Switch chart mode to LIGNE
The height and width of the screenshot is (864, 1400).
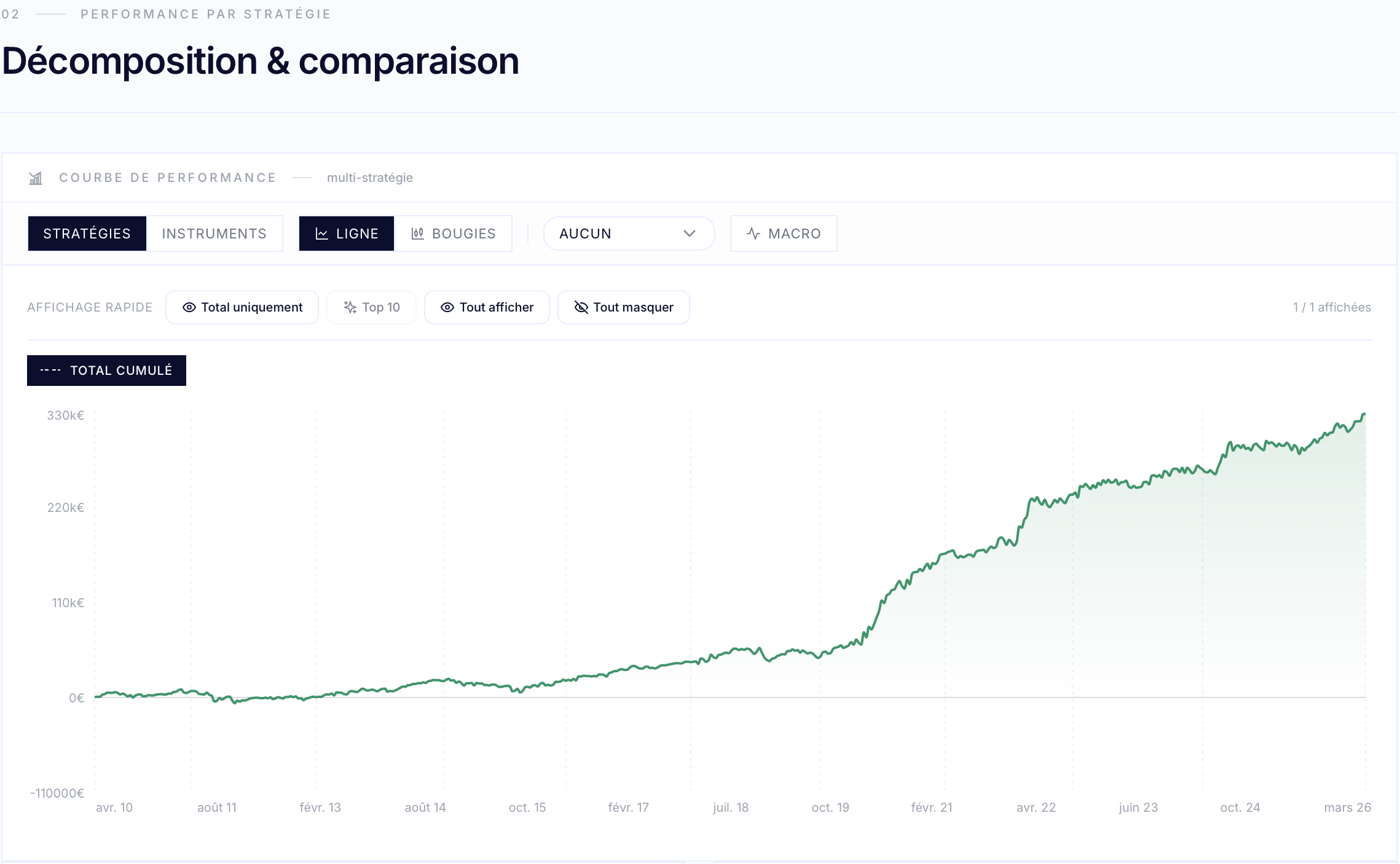point(347,234)
